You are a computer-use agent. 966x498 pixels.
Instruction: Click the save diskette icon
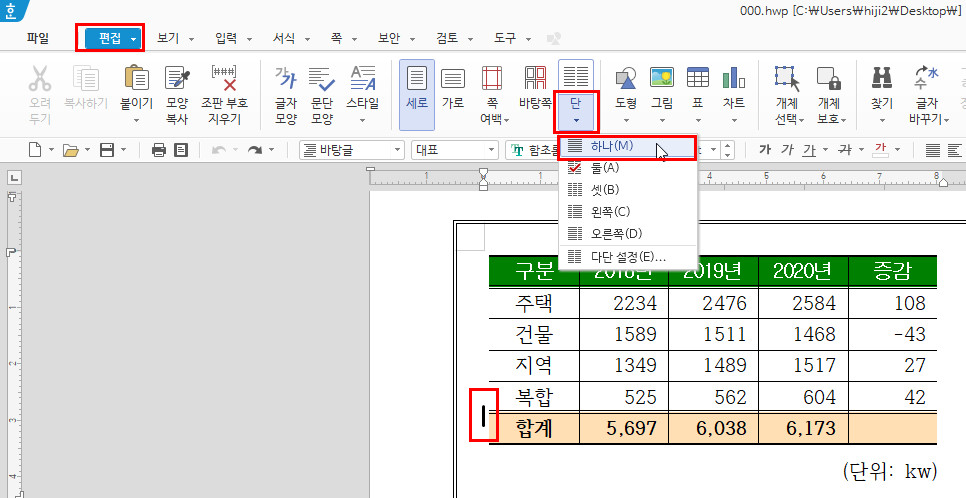[107, 150]
